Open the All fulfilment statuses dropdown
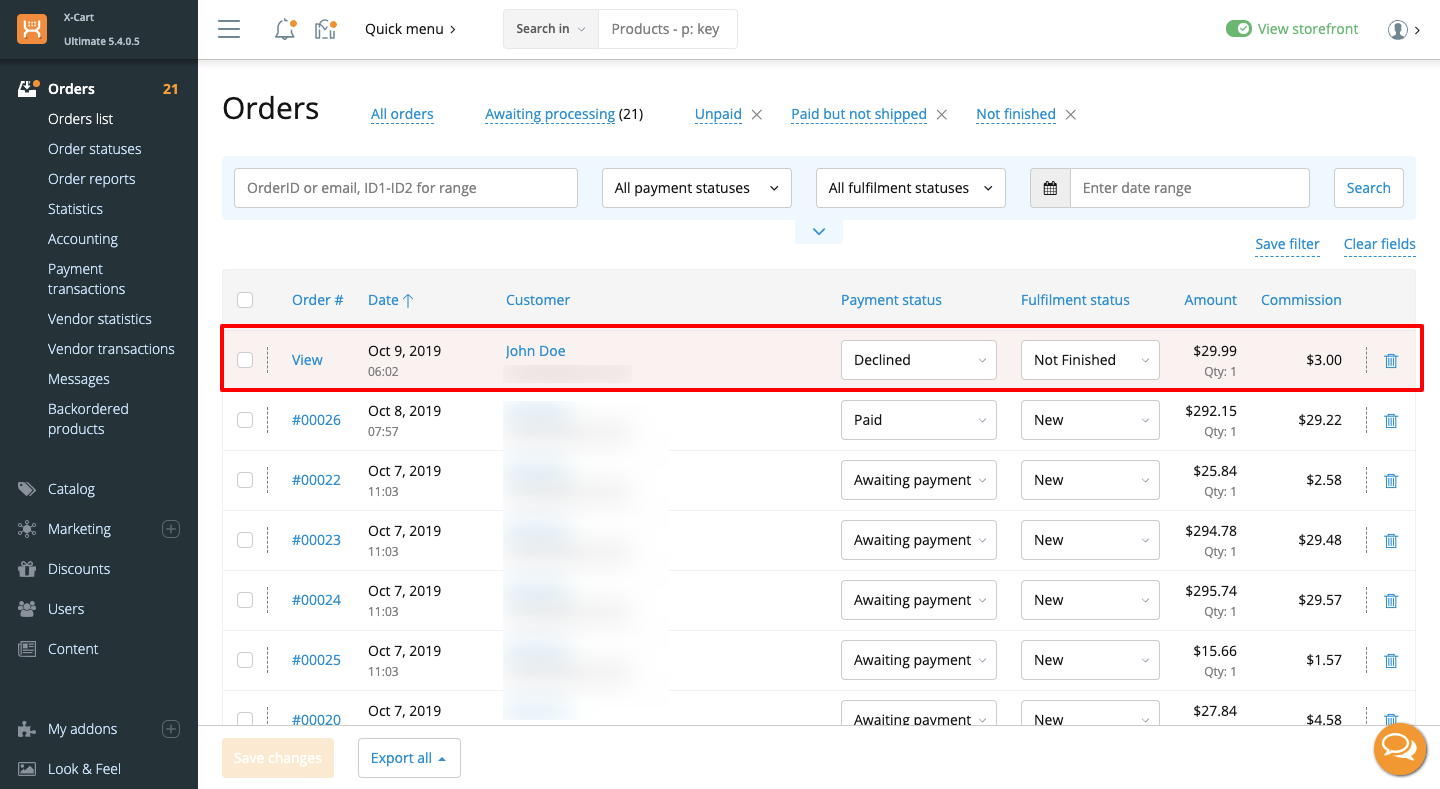Viewport: 1440px width, 789px height. tap(911, 188)
